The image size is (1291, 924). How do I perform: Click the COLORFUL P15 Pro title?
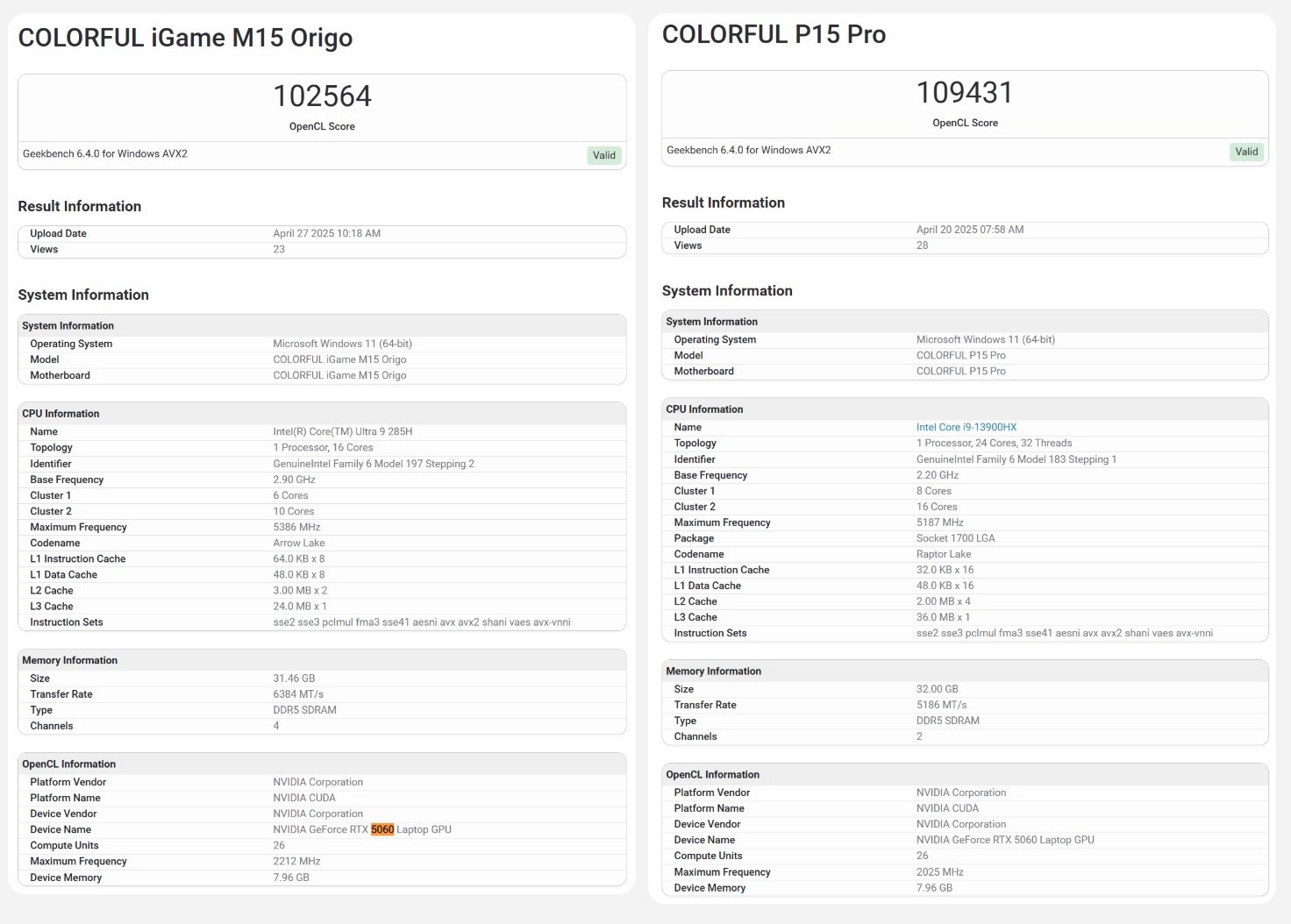[774, 34]
